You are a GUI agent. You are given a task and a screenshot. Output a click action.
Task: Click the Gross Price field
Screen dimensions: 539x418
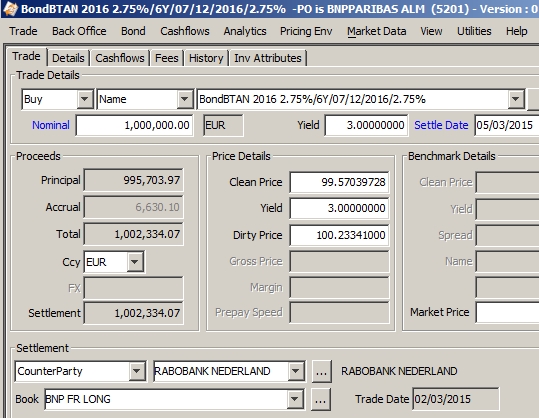pos(339,261)
